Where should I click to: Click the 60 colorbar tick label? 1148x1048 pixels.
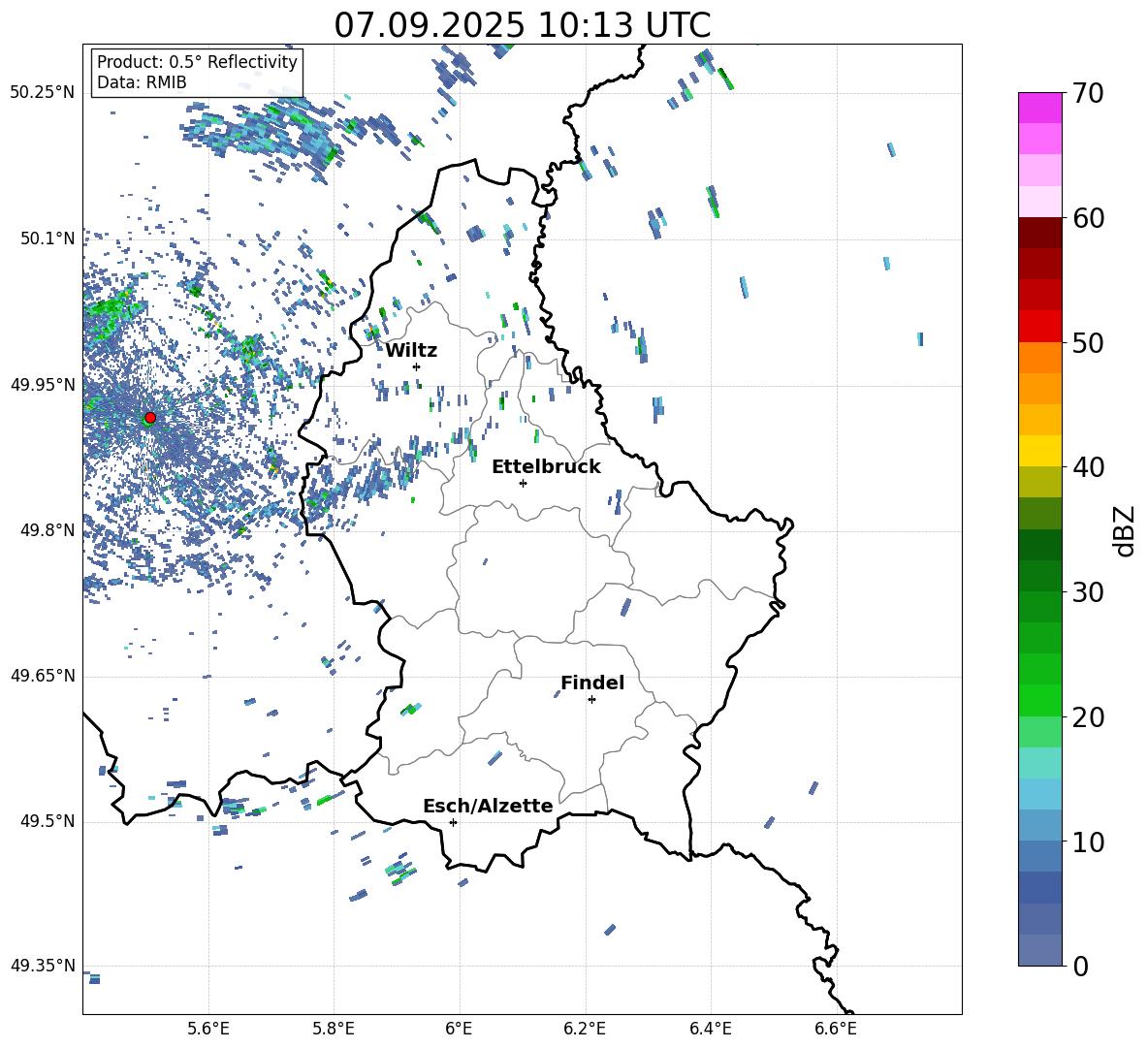(1088, 218)
